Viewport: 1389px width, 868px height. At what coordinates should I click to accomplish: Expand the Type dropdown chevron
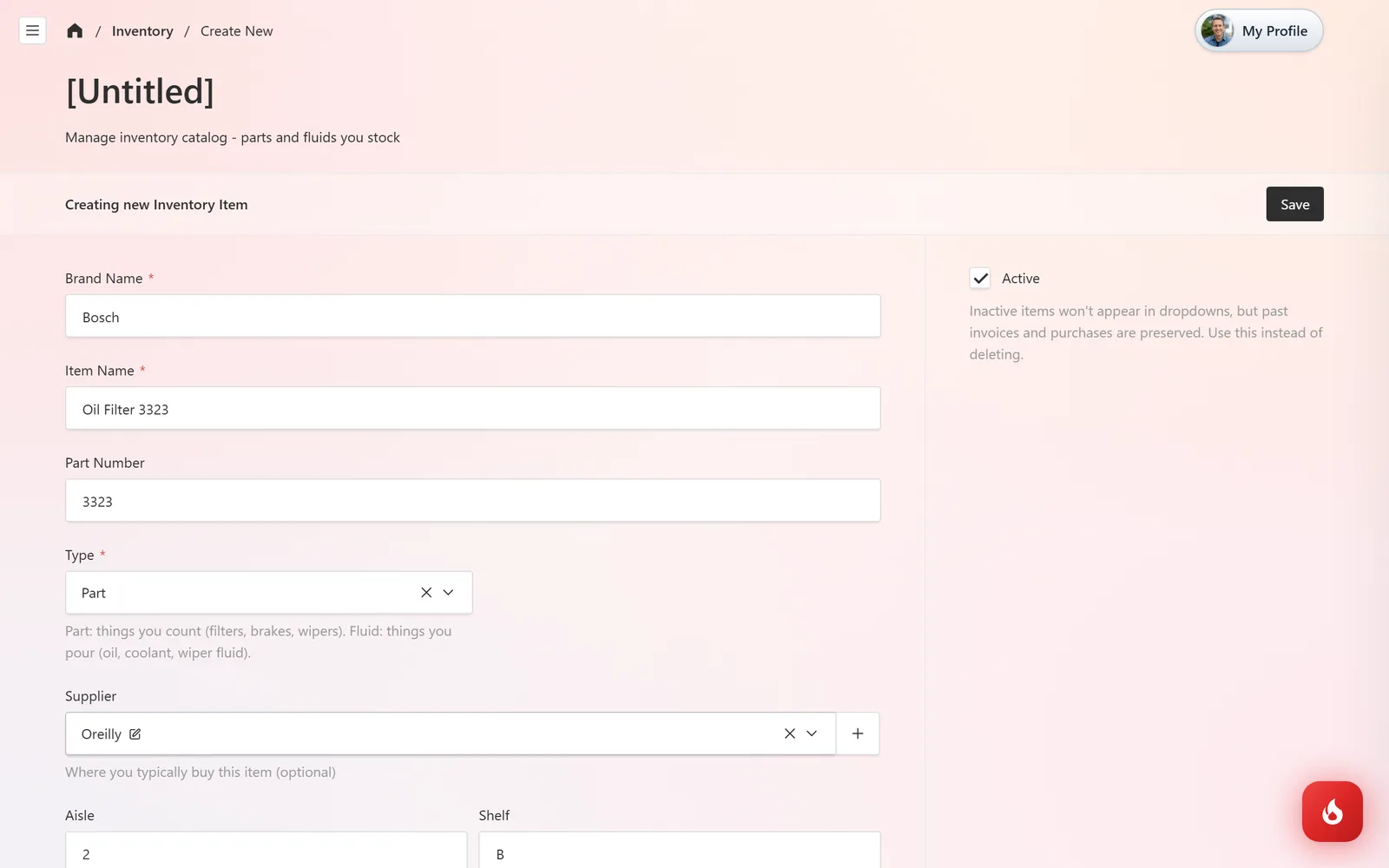[449, 593]
